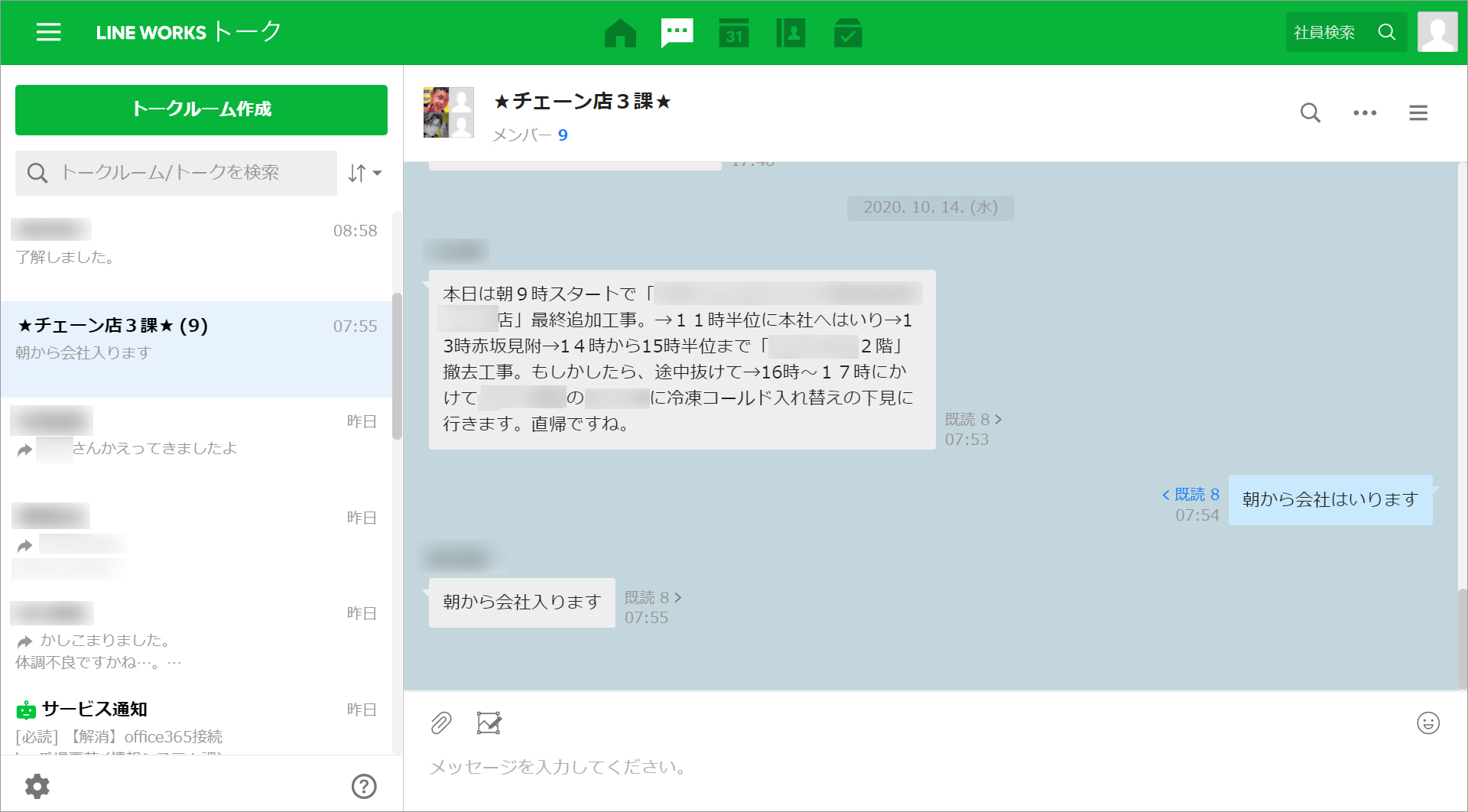Screen dimensions: 1468x812
Task: Select the サービス通知 conversation
Action: (x=196, y=721)
